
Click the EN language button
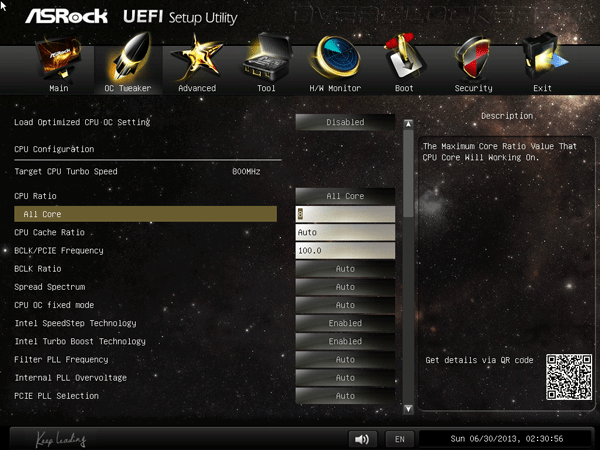(400, 439)
